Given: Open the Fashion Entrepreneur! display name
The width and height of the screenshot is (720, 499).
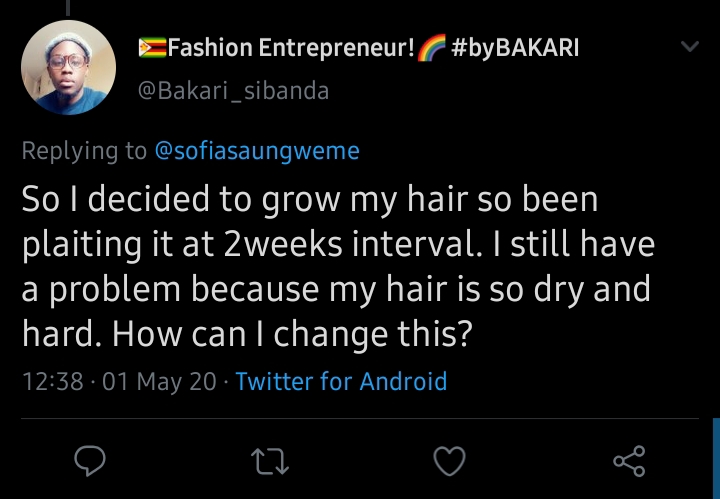Looking at the screenshot, I should pos(291,47).
